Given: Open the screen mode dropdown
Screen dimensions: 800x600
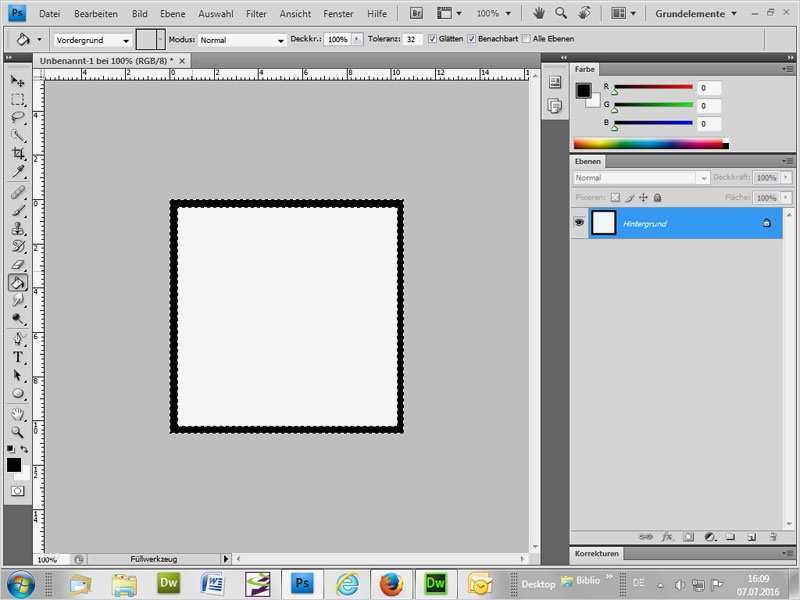Looking at the screenshot, I should click(449, 13).
